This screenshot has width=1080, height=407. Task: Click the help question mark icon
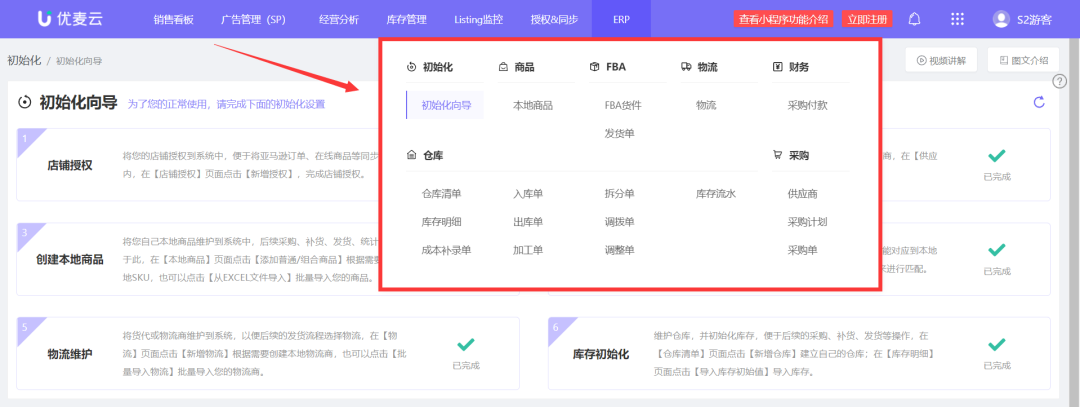(x=1060, y=81)
